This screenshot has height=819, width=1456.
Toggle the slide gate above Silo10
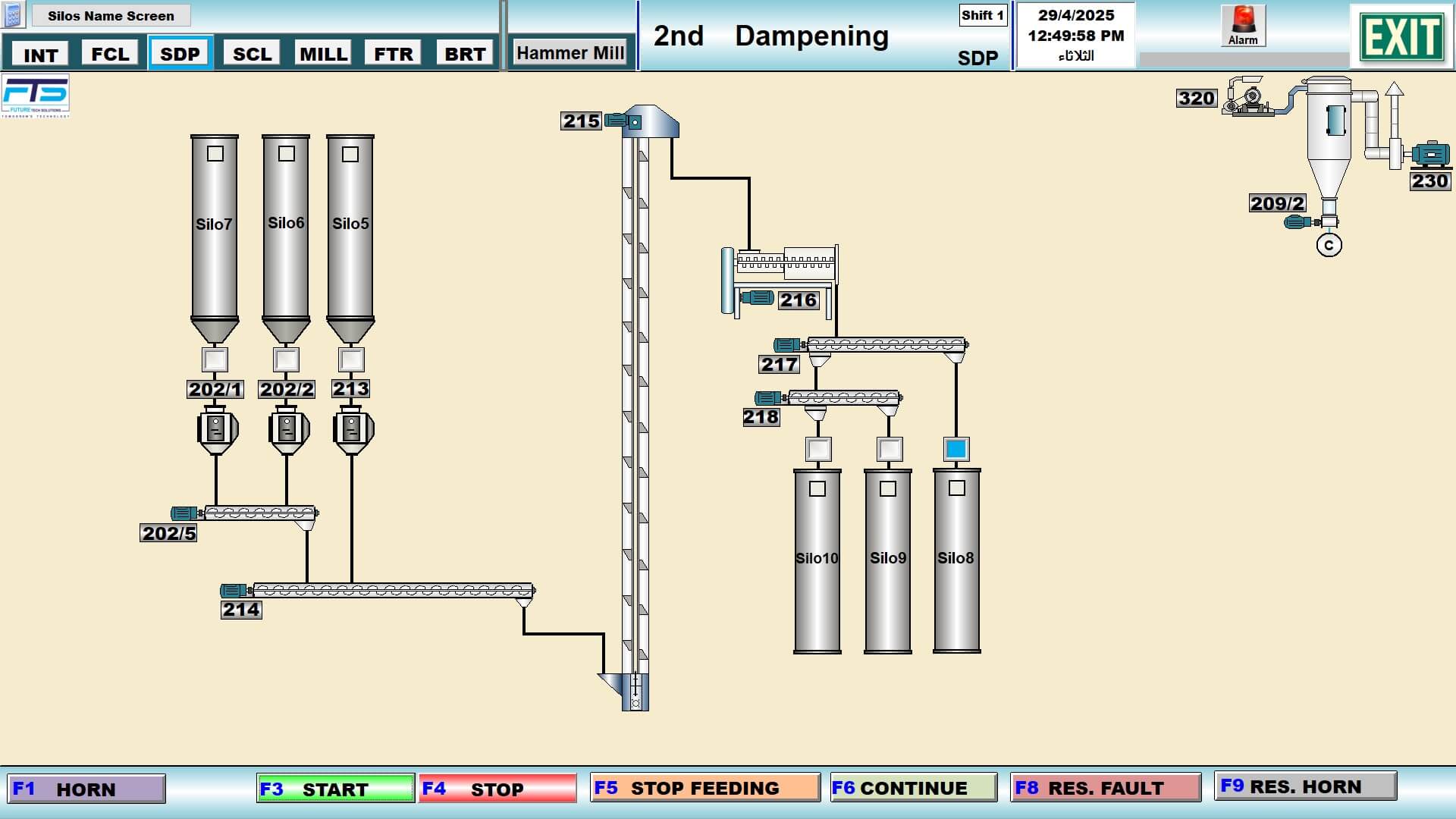tap(818, 449)
